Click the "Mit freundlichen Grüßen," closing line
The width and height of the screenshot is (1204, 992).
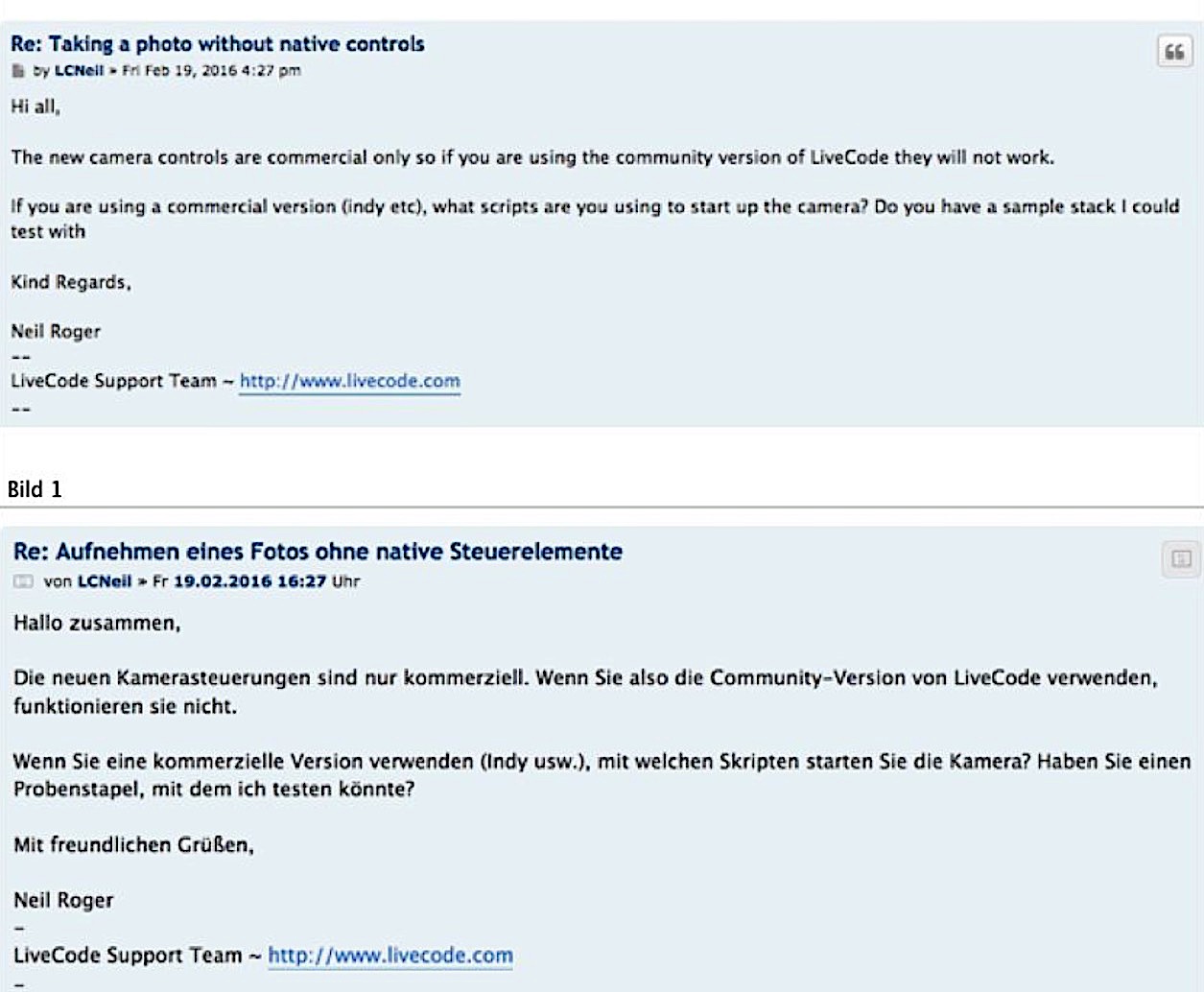pos(133,845)
